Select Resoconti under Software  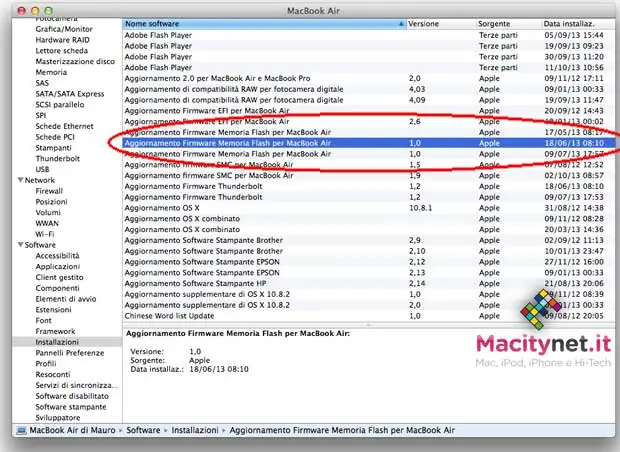[x=53, y=374]
